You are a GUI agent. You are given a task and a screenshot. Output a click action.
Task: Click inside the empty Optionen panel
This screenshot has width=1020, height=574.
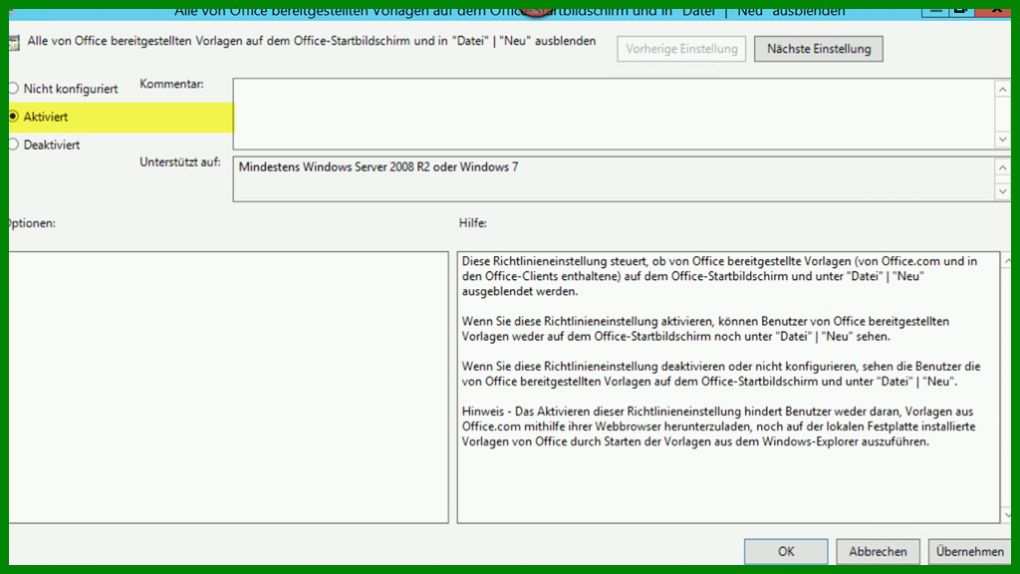tap(228, 387)
